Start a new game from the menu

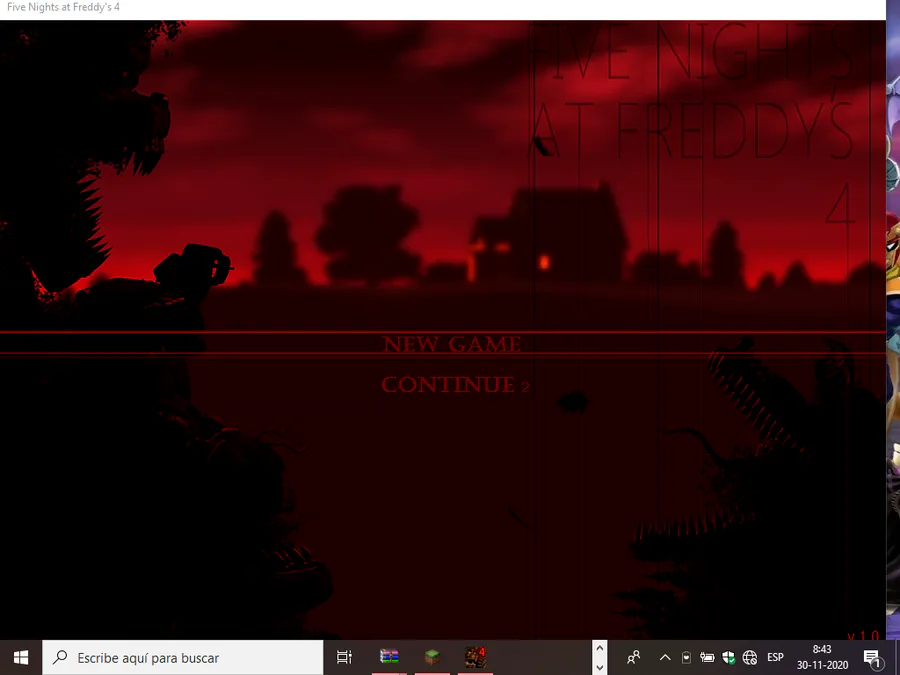(x=452, y=344)
